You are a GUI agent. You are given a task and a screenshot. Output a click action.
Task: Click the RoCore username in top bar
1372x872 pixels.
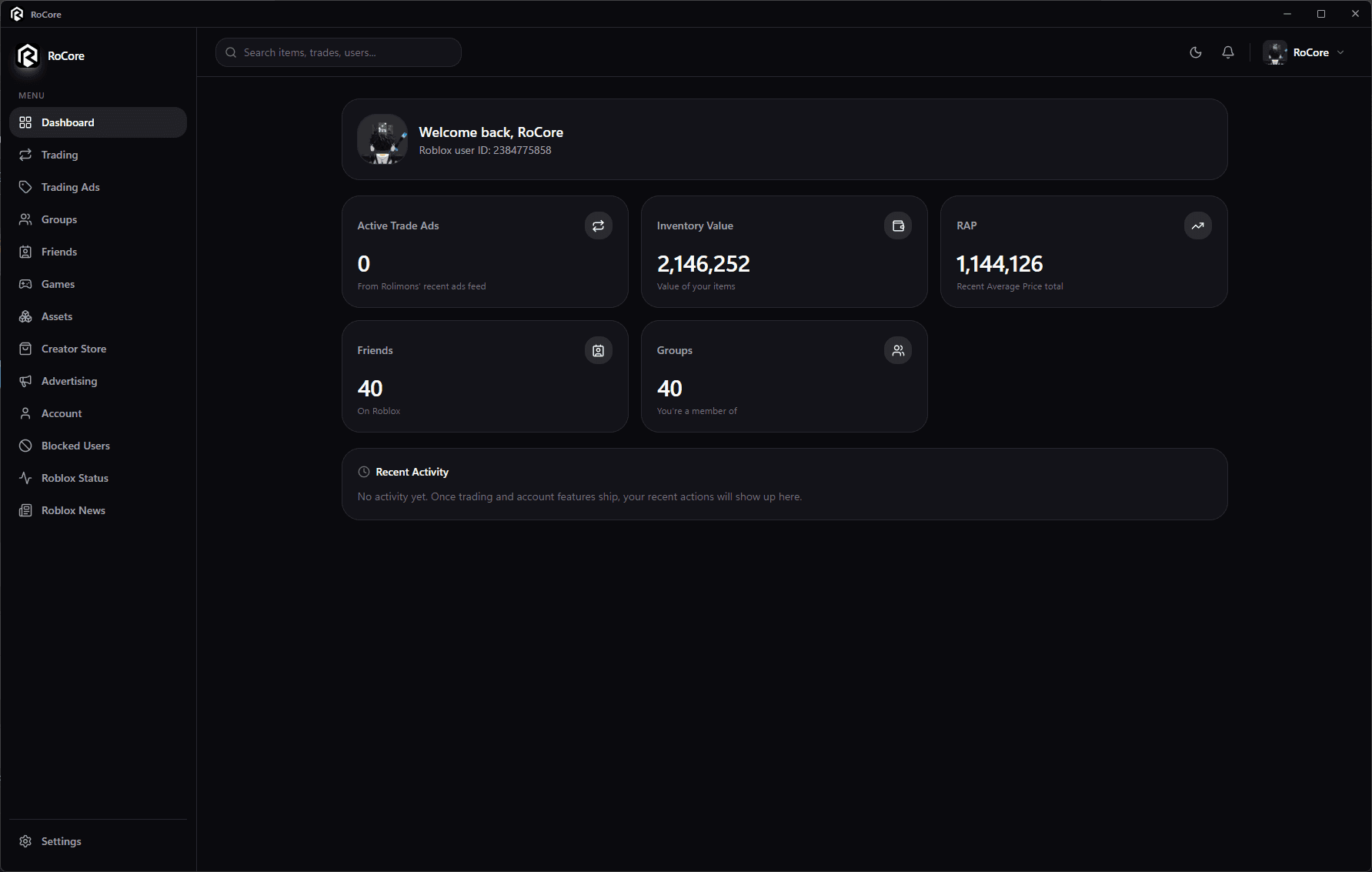point(1310,52)
